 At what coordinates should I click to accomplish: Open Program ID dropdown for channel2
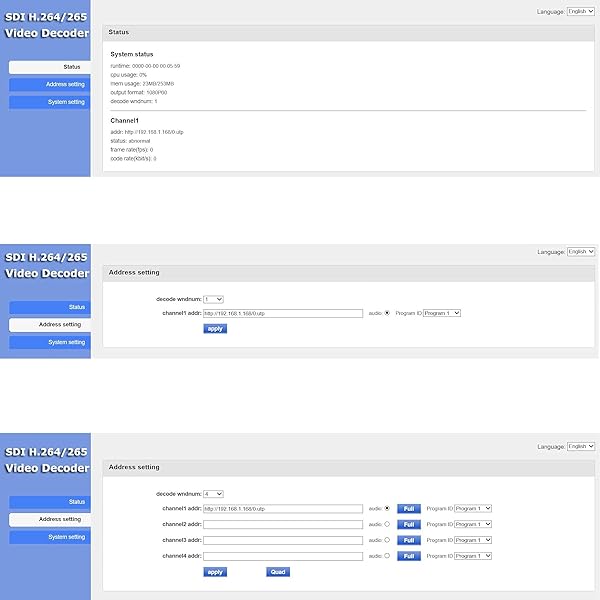473,524
